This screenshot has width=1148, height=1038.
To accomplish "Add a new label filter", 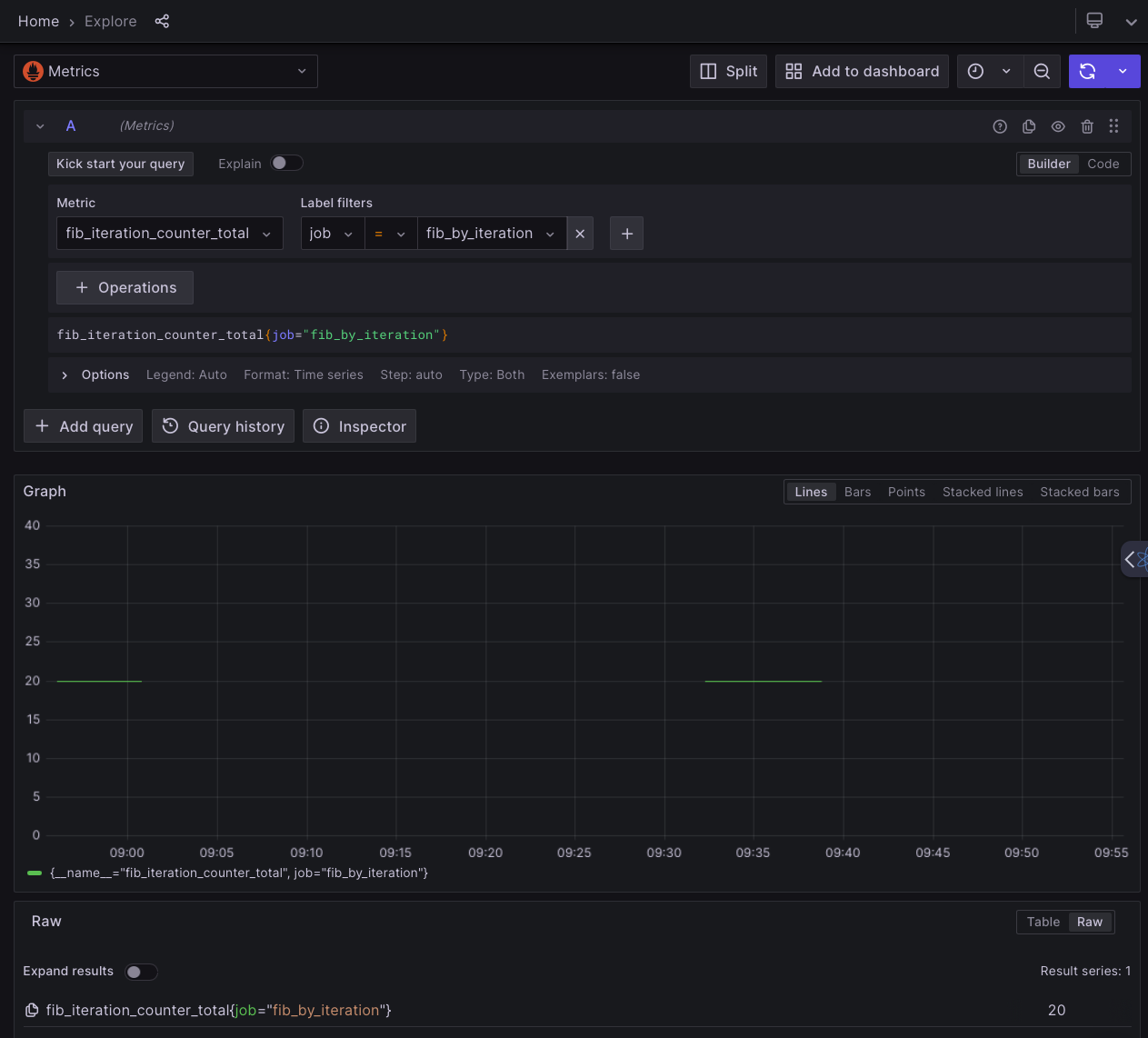I will (x=626, y=234).
